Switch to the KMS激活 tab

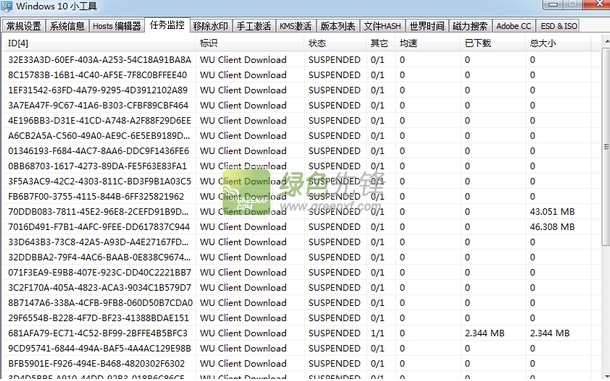click(x=296, y=26)
